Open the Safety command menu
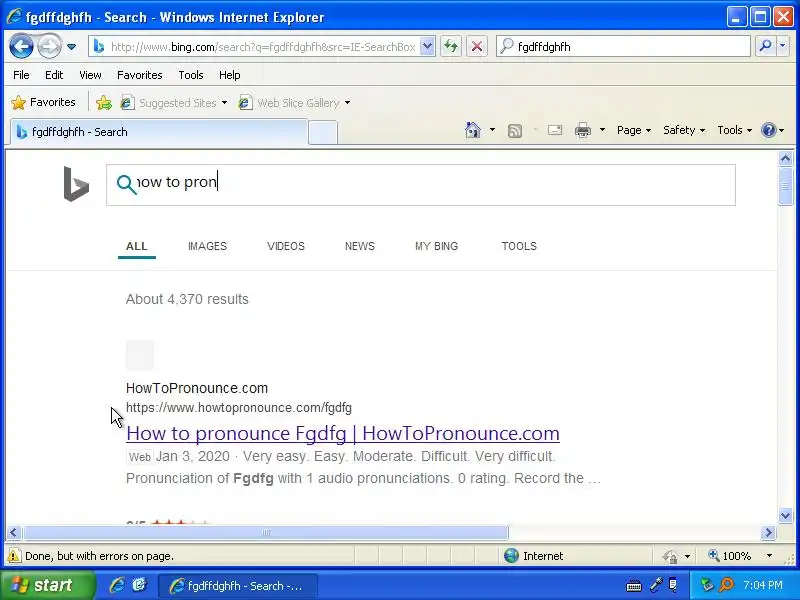This screenshot has width=800, height=600. pyautogui.click(x=684, y=130)
